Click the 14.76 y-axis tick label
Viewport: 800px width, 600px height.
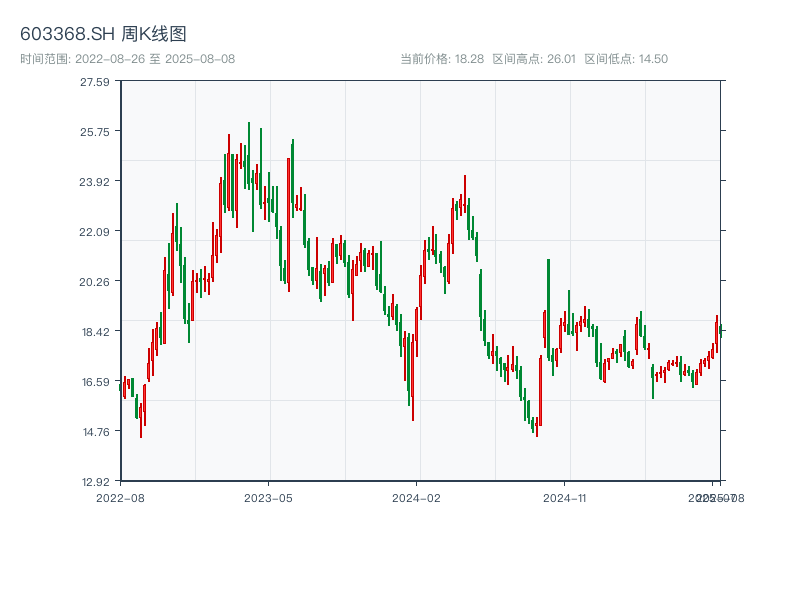(x=96, y=431)
